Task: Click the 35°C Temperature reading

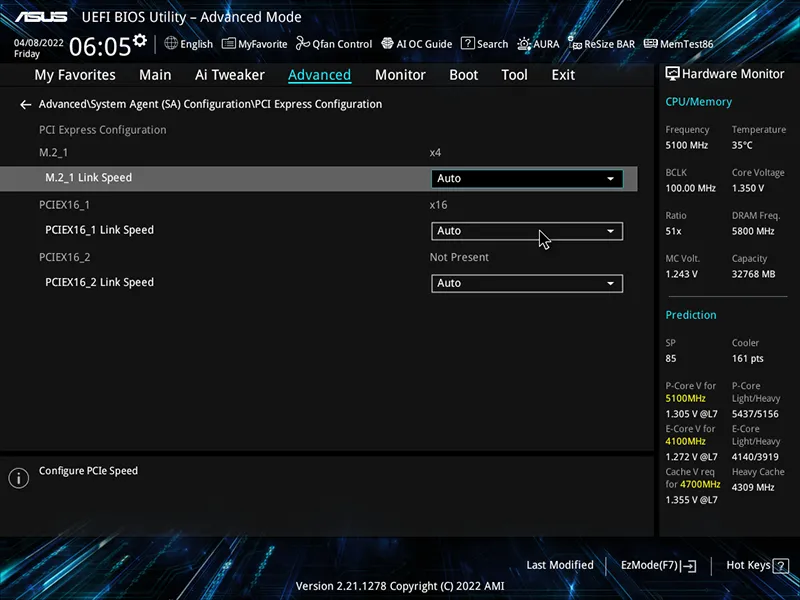Action: point(742,145)
